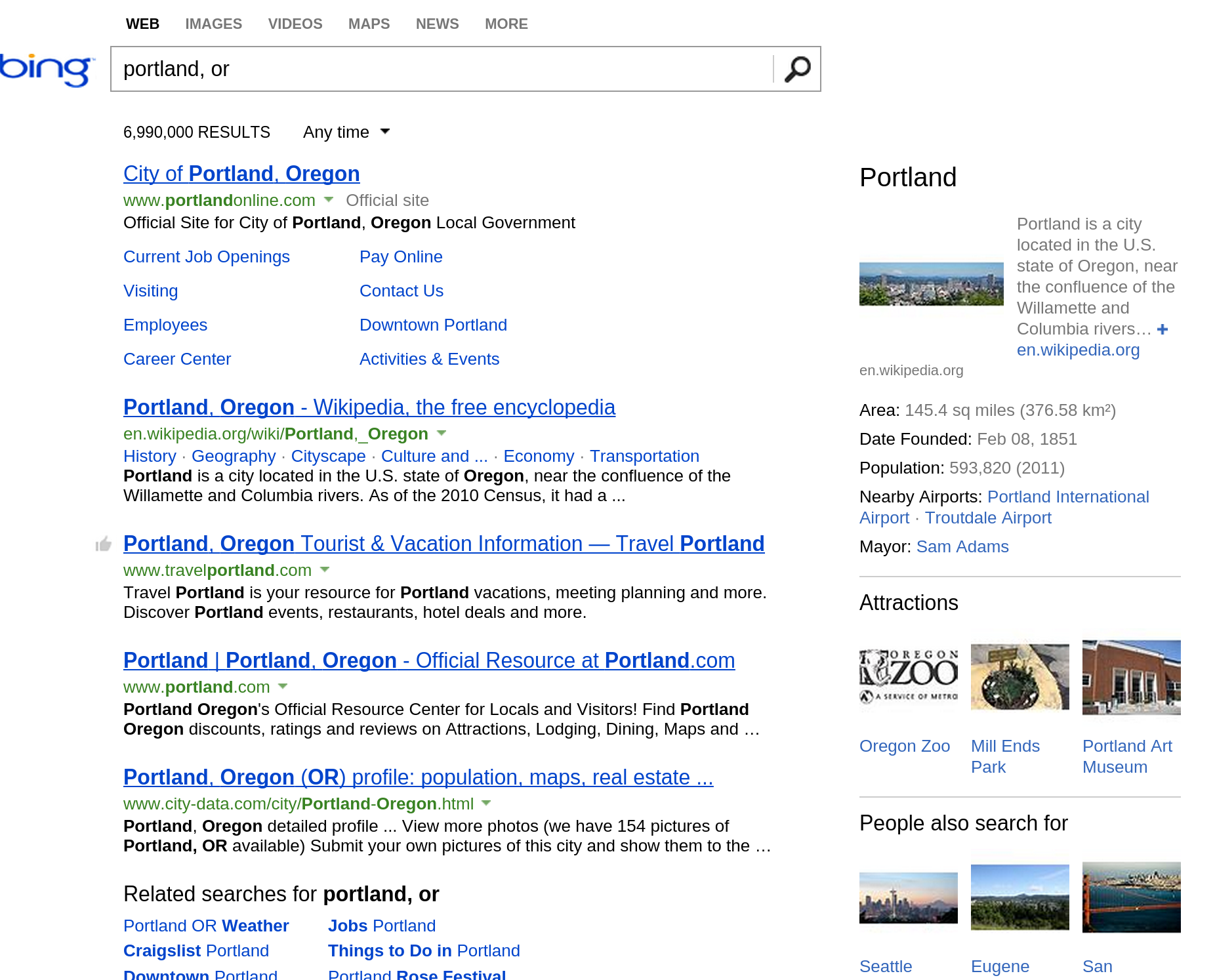The height and width of the screenshot is (980, 1215).
Task: Open City of Portland, Oregon result
Action: click(x=241, y=174)
